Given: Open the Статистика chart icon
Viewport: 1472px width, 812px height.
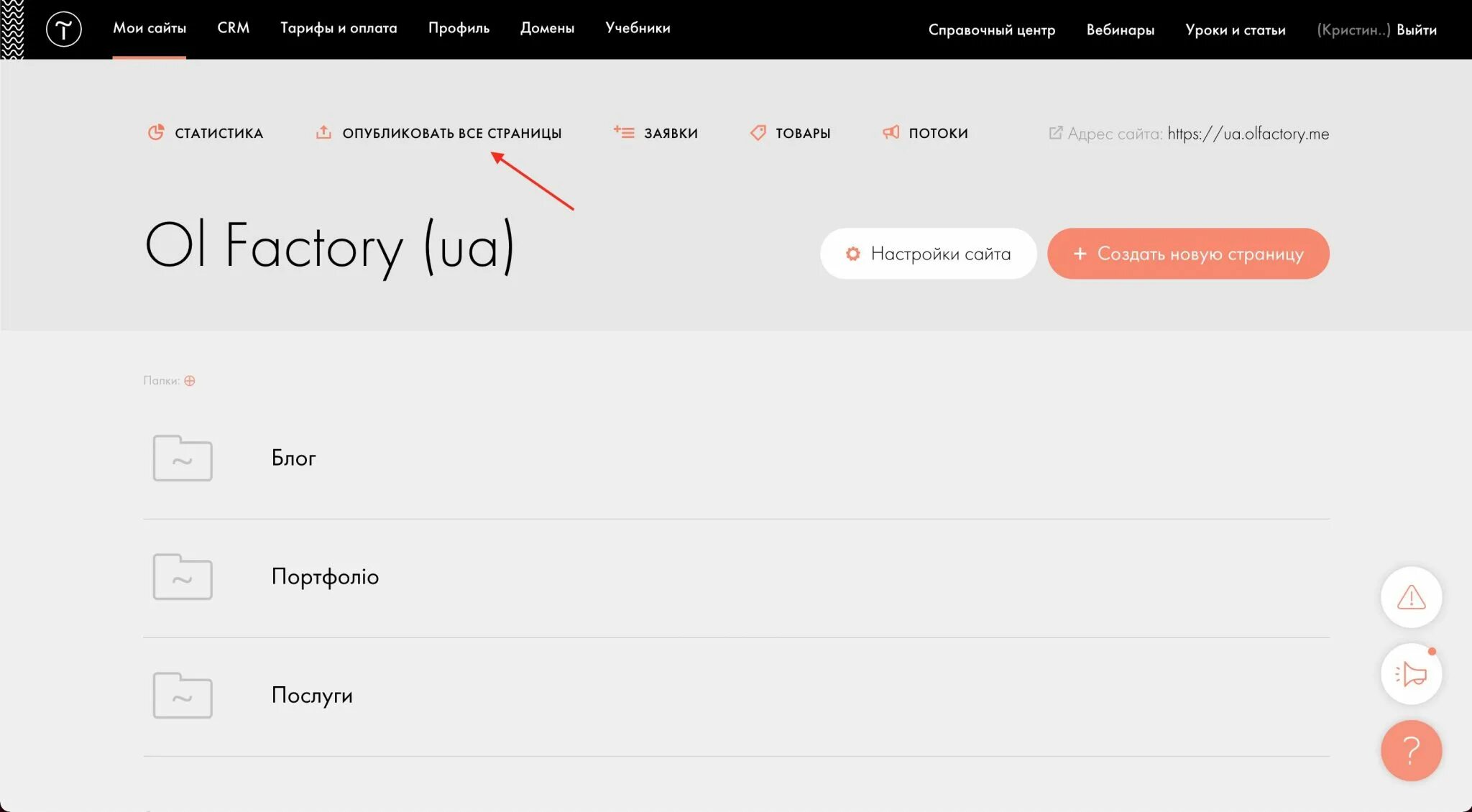Looking at the screenshot, I should [155, 132].
